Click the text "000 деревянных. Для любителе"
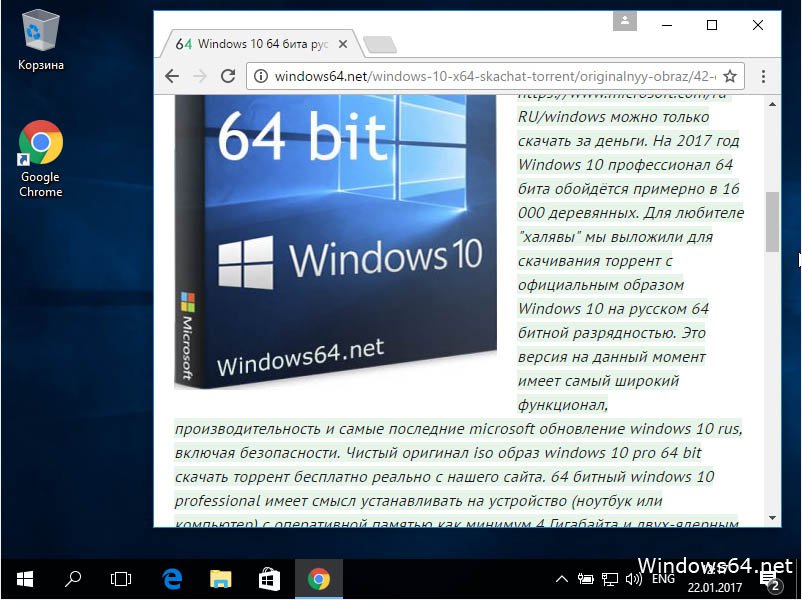802x600 pixels. pos(631,212)
